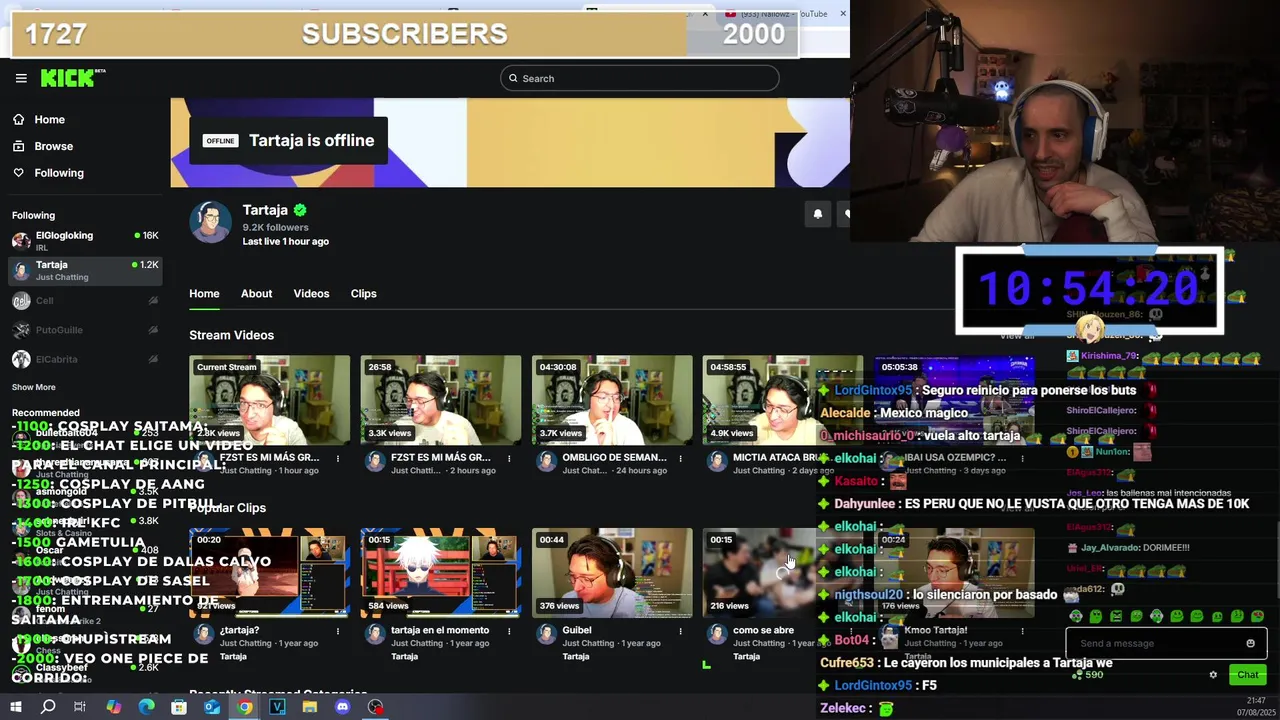Open chat settings gear icon

[1213, 675]
